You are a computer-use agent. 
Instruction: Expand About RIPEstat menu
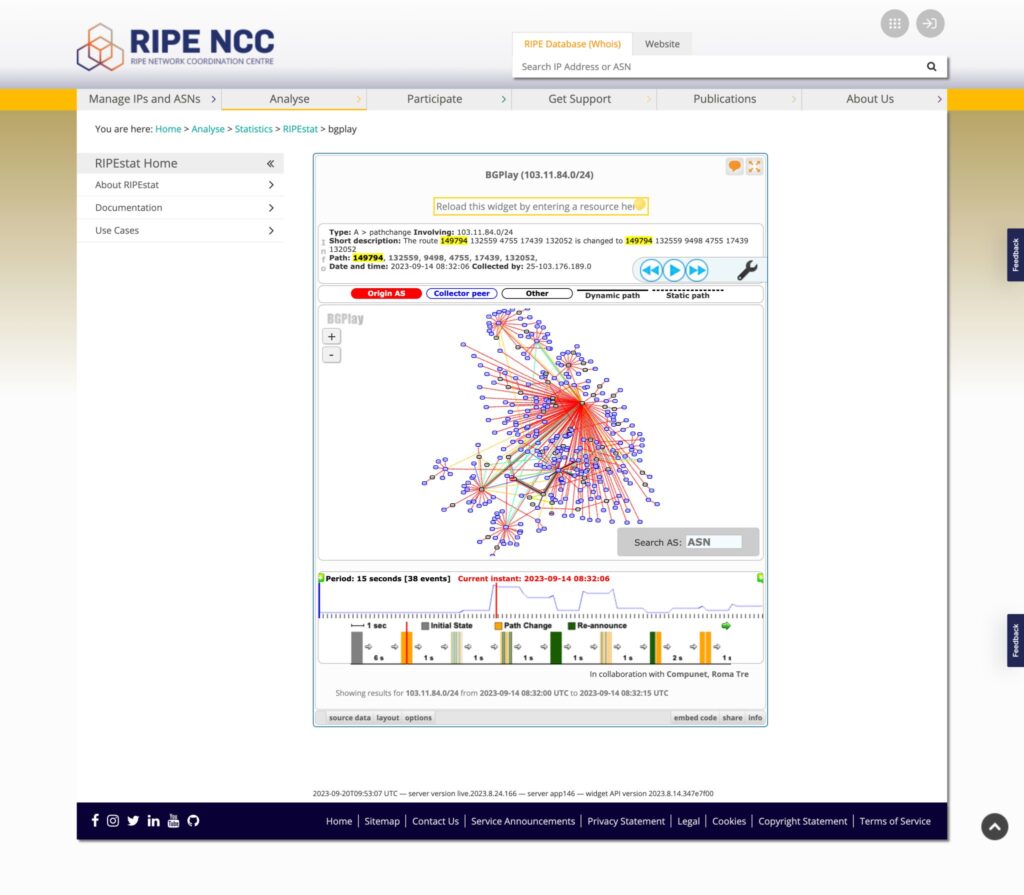[180, 185]
